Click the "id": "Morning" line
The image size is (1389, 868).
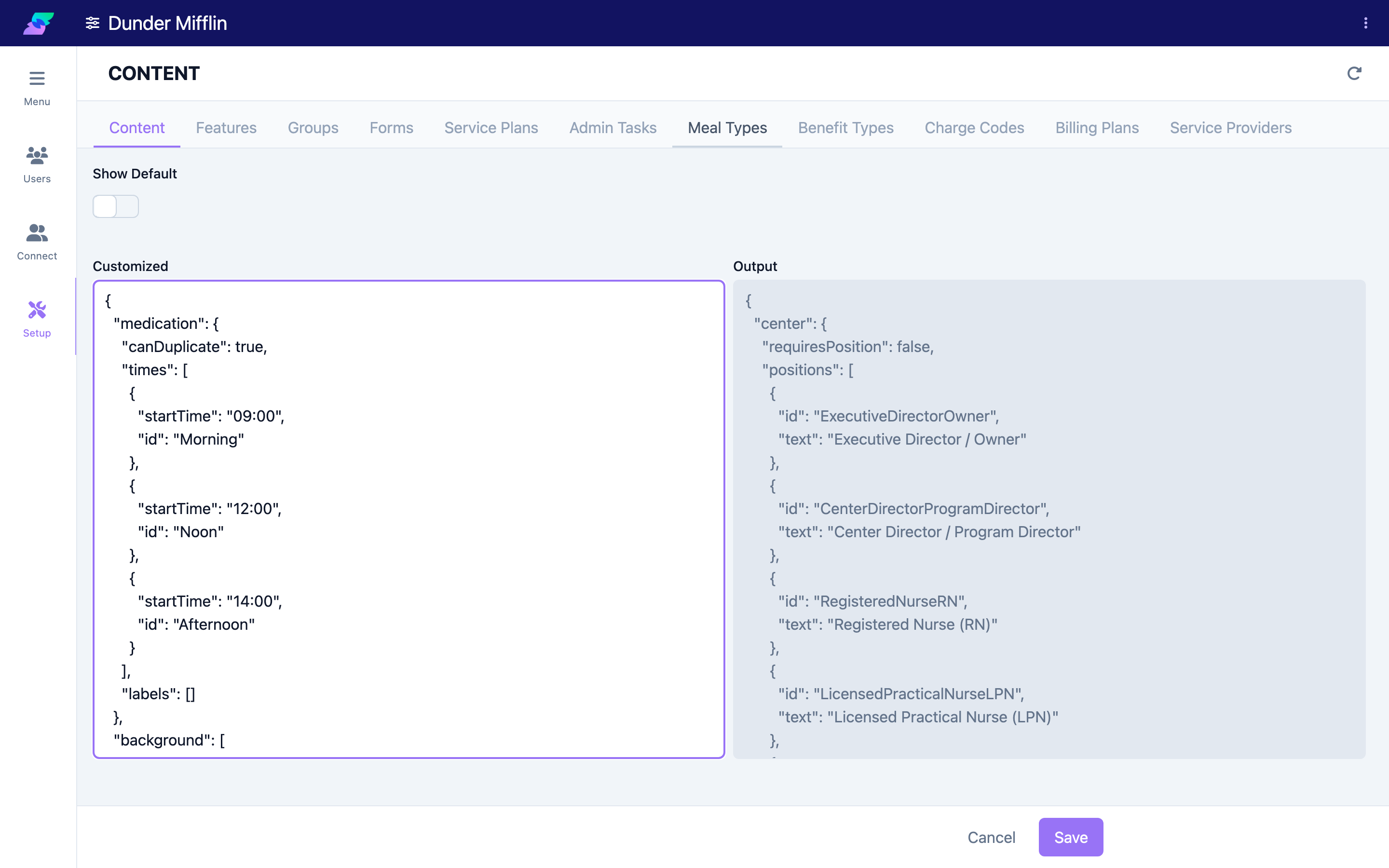191,439
